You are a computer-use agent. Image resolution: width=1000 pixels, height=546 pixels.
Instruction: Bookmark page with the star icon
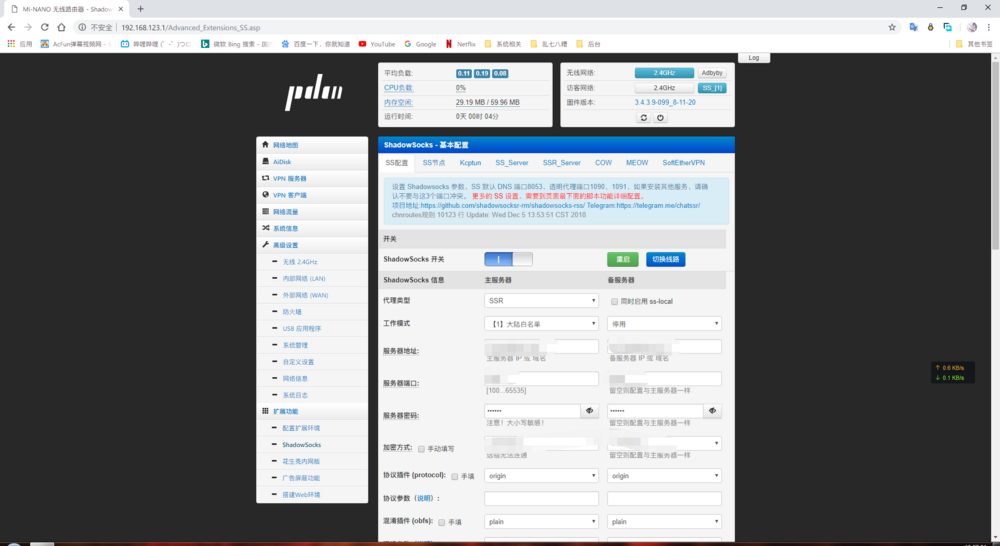(892, 27)
